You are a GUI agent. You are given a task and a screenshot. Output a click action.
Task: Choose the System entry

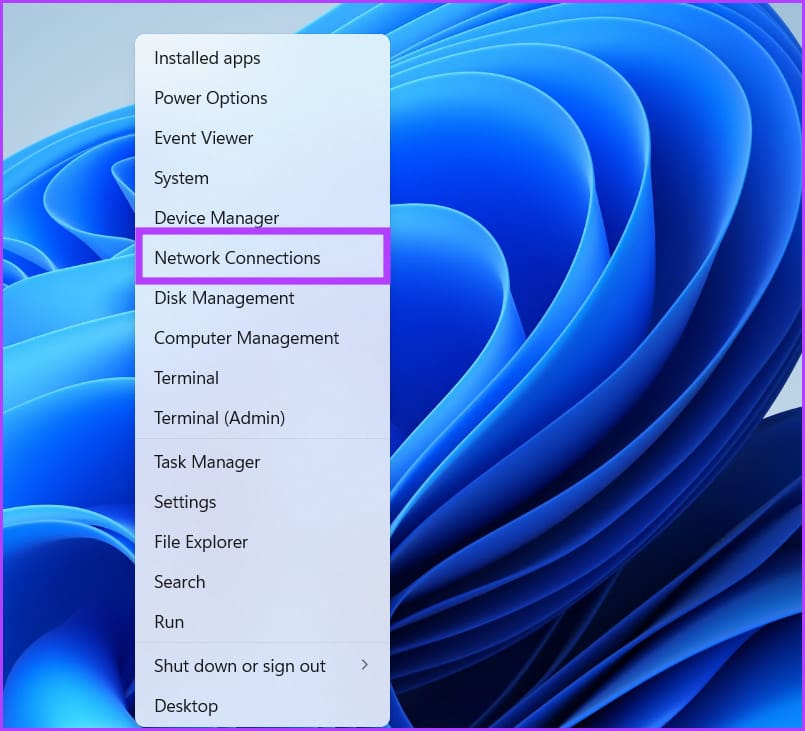tap(262, 178)
